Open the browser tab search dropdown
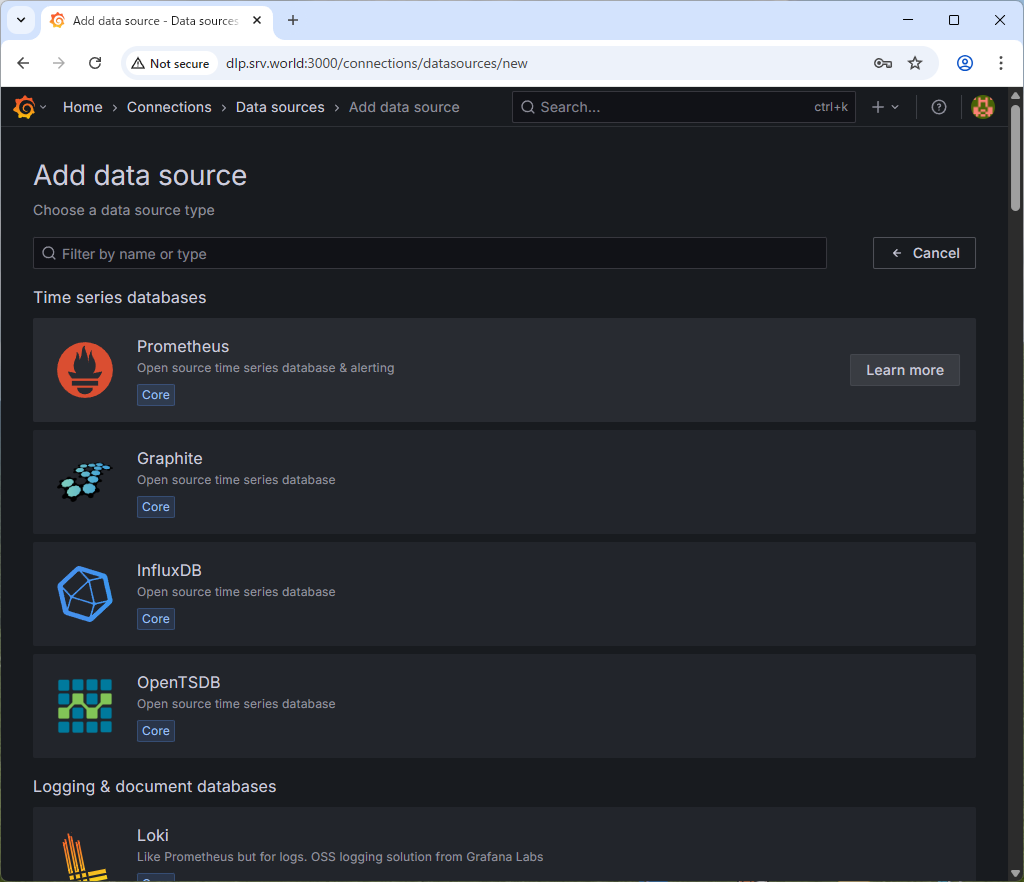The width and height of the screenshot is (1024, 882). point(20,20)
